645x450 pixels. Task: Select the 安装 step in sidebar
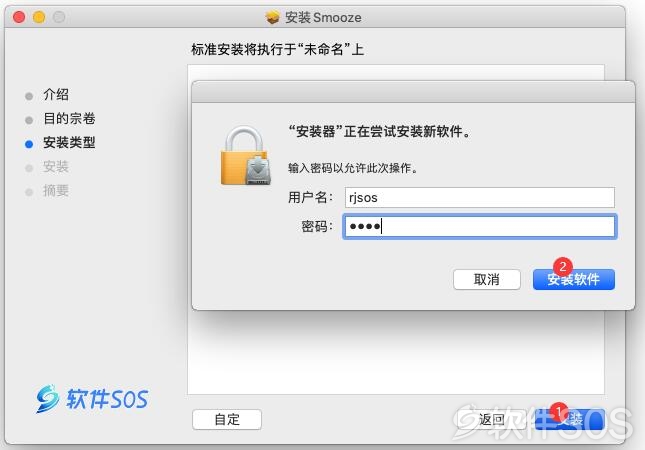coord(56,167)
